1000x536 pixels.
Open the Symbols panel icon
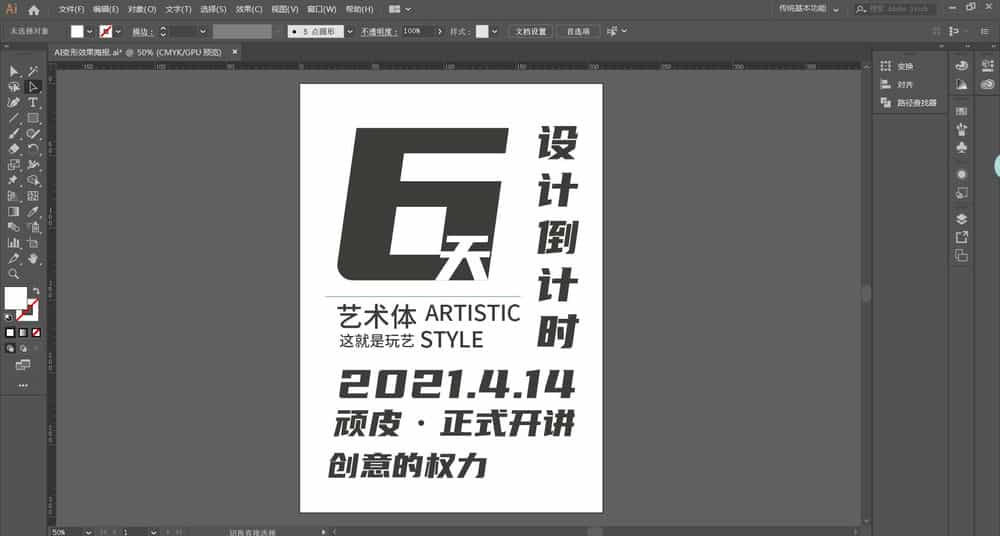pyautogui.click(x=962, y=147)
